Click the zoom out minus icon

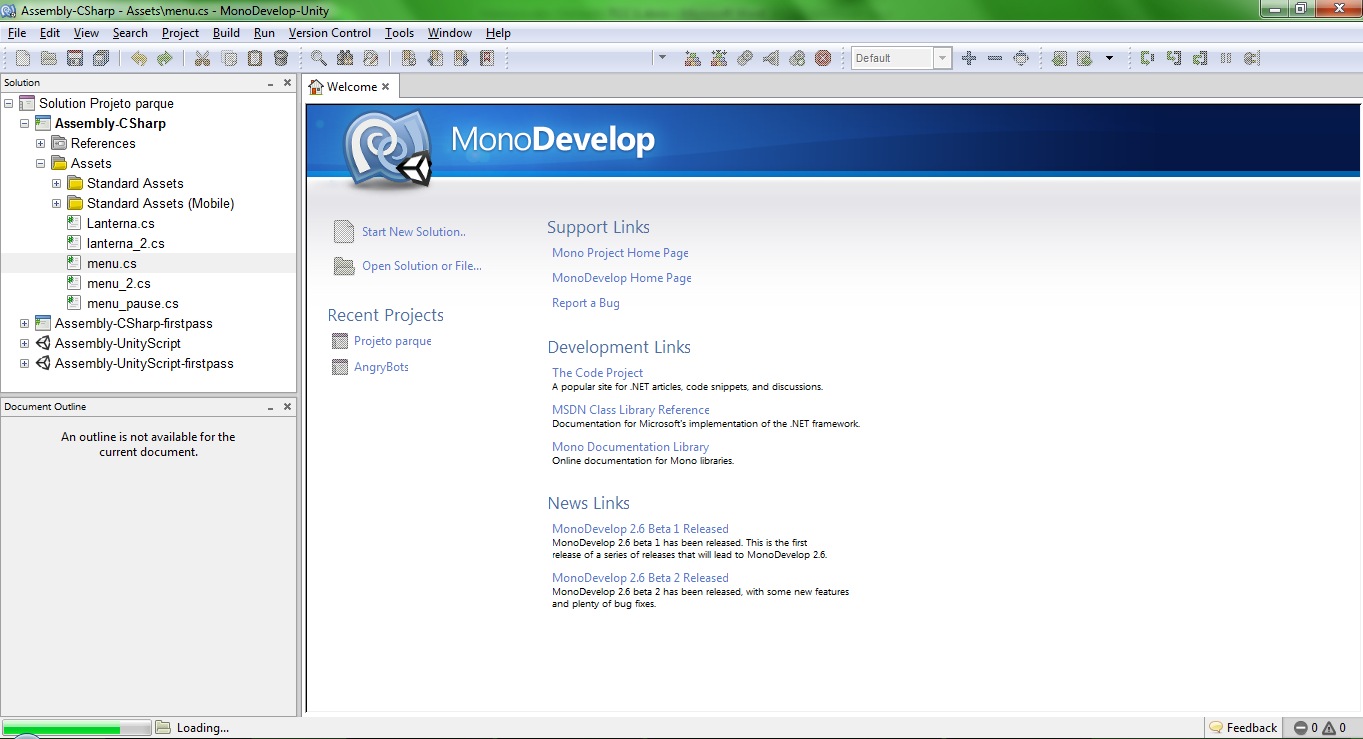pos(995,59)
